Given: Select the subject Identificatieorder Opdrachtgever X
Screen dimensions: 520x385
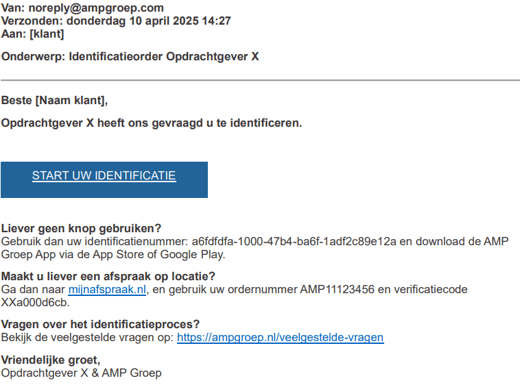Looking at the screenshot, I should tap(164, 56).
